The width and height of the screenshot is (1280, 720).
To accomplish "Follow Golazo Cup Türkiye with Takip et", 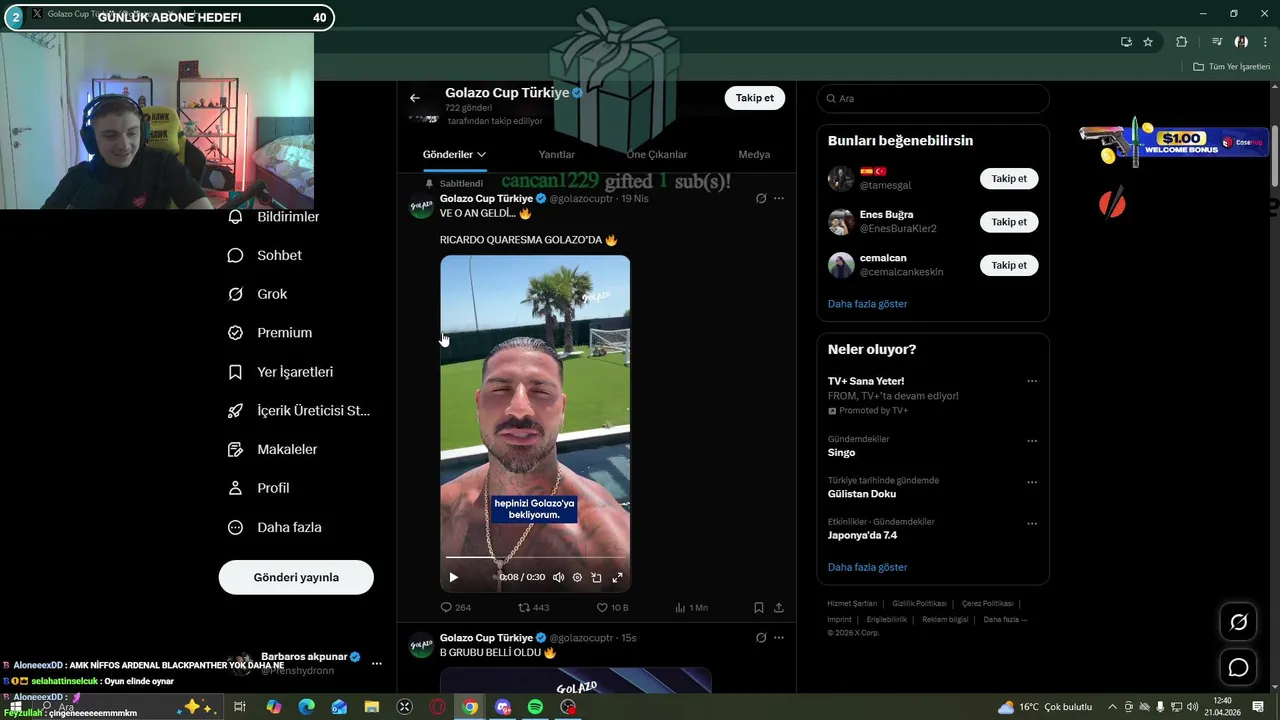I will coord(755,98).
